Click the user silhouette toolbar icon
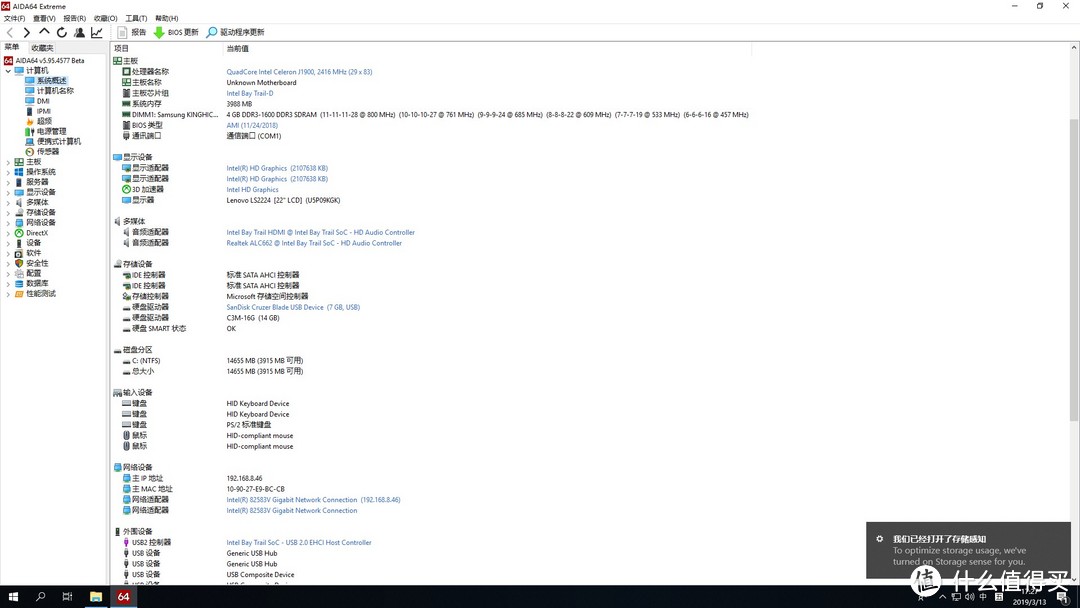 [x=79, y=32]
